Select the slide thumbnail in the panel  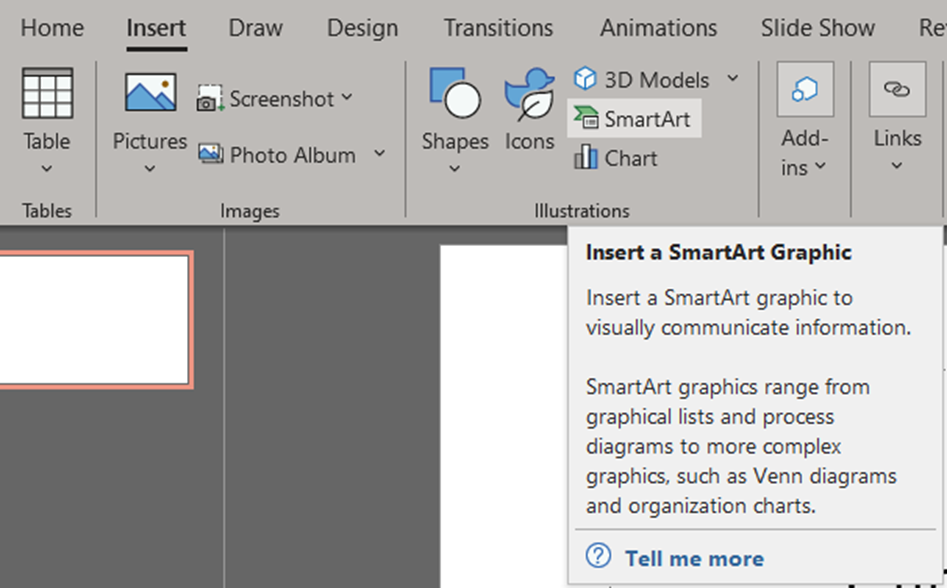[95, 320]
